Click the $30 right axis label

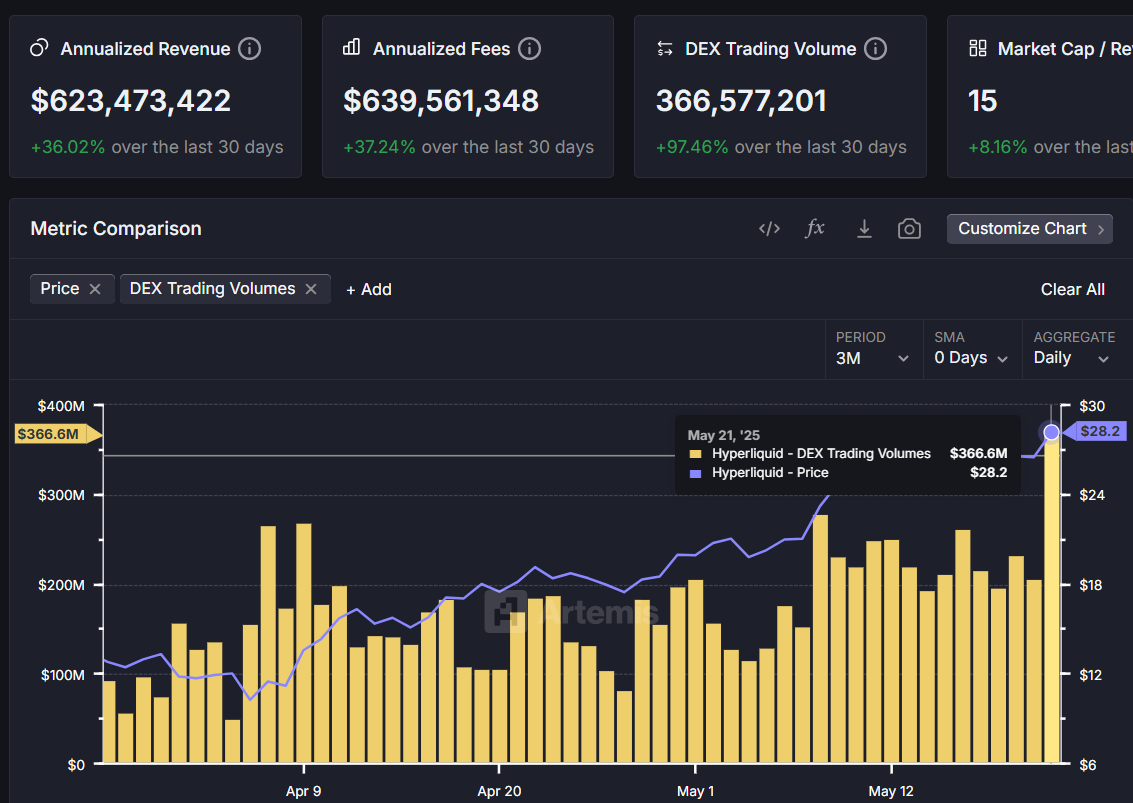click(x=1092, y=406)
